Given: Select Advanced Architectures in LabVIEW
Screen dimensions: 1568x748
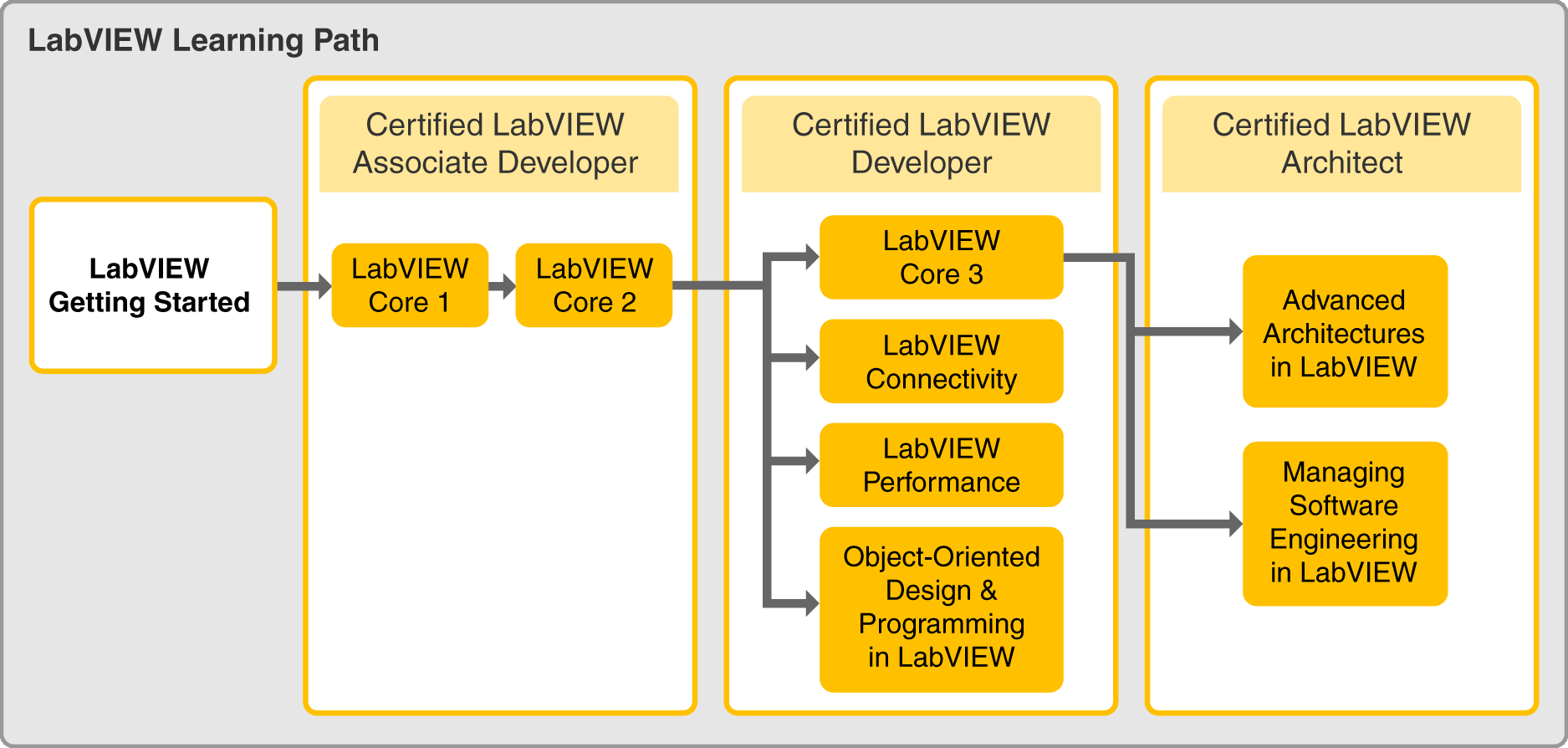Looking at the screenshot, I should click(1345, 331).
